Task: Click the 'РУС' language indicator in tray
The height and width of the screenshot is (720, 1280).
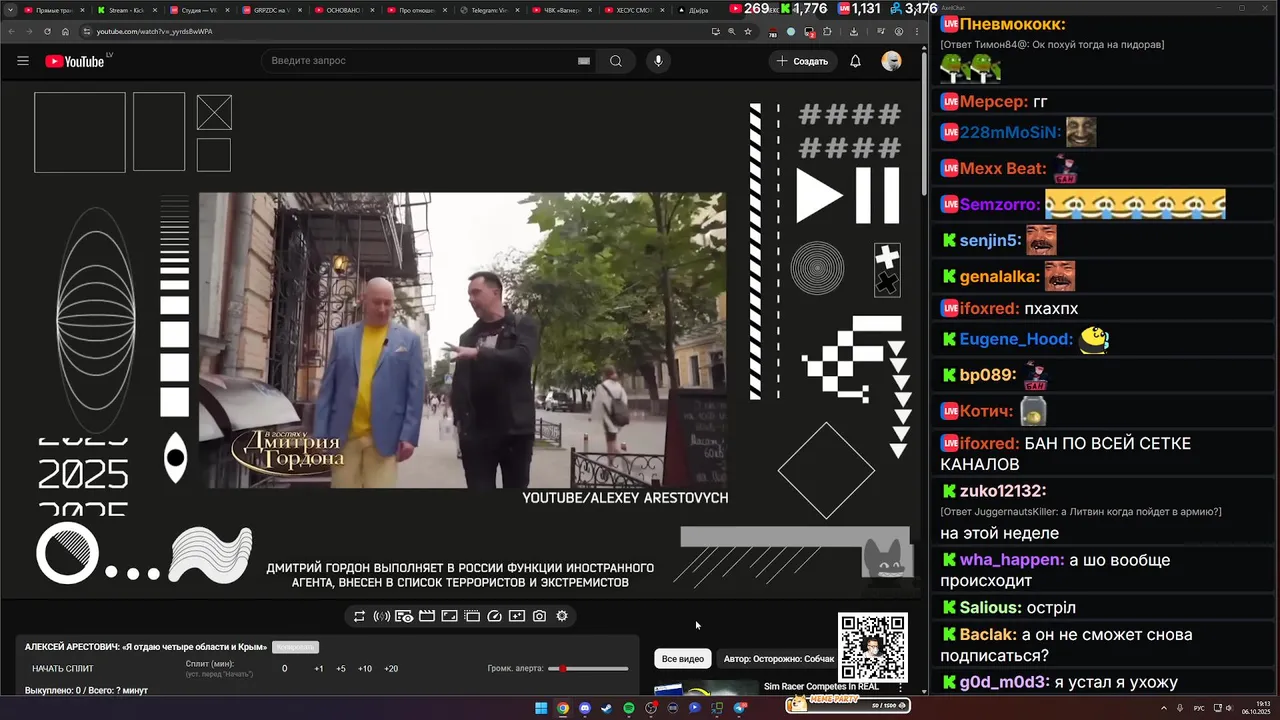Action: 1199,708
